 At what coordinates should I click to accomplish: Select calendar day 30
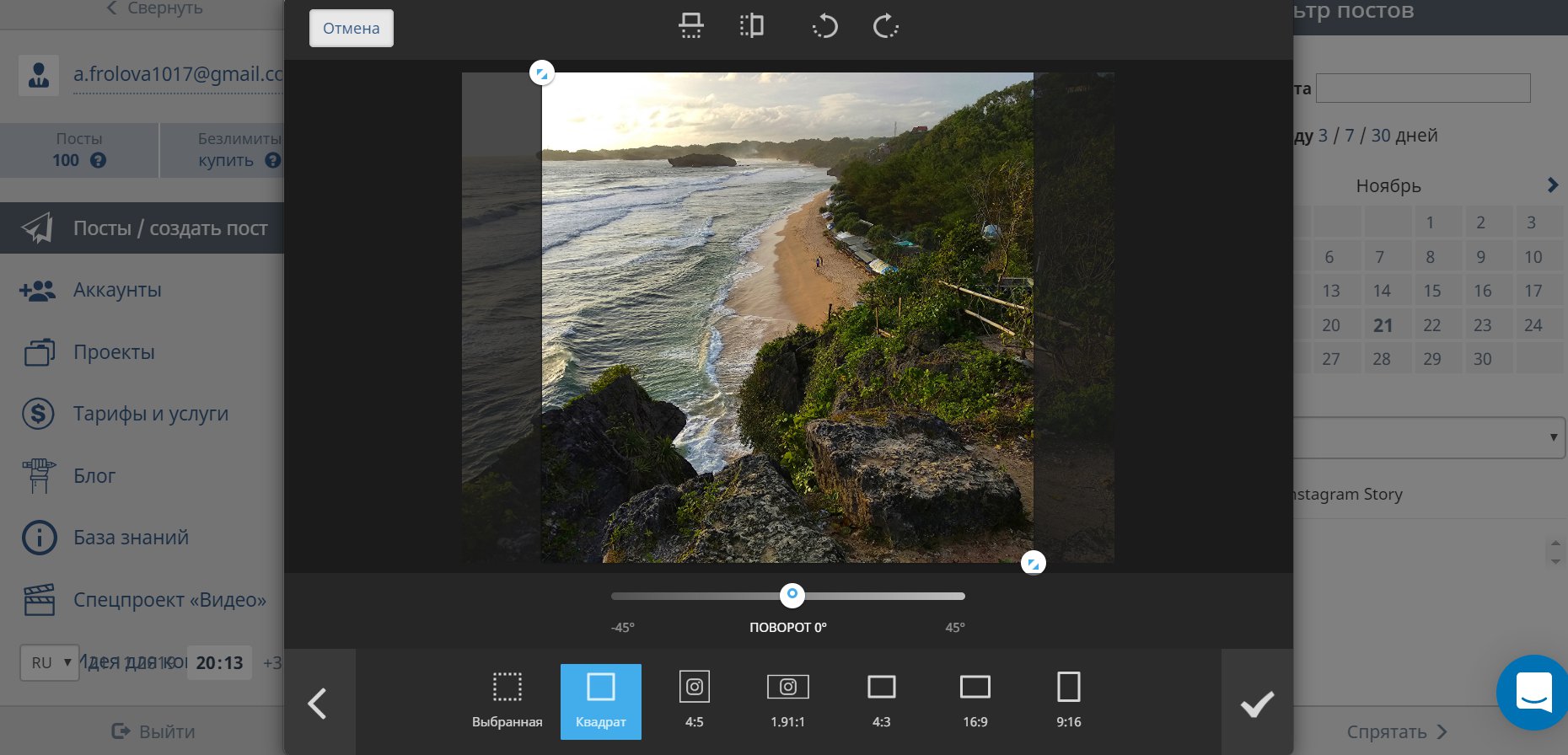click(1482, 359)
